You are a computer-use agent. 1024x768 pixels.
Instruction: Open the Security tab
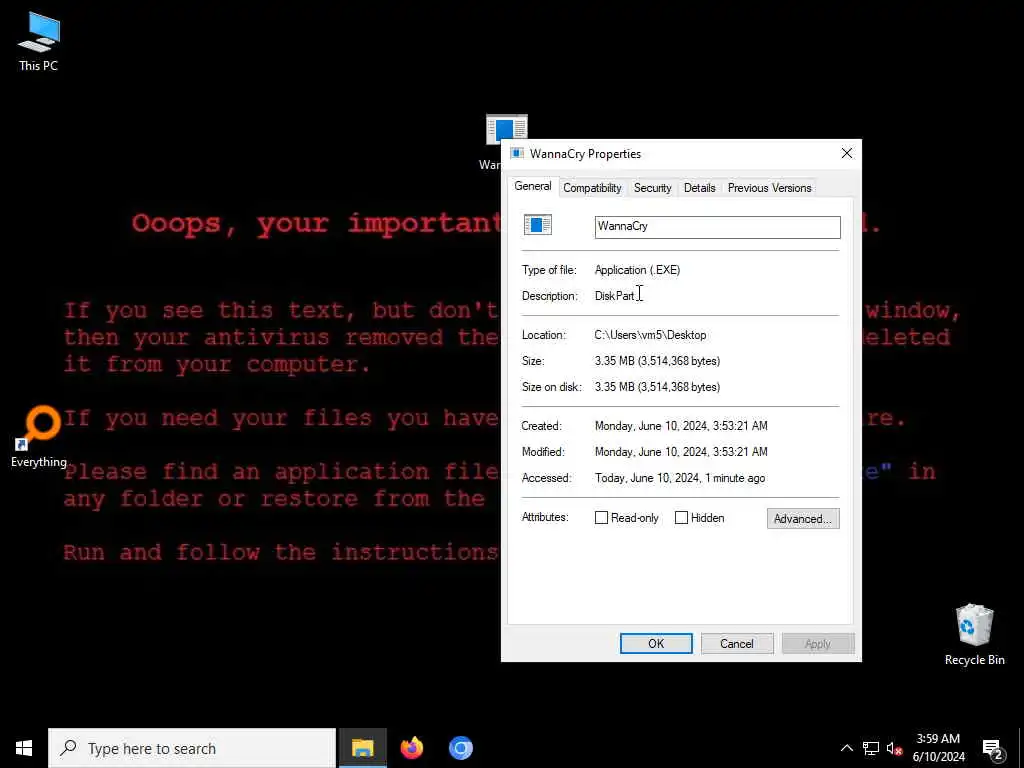pyautogui.click(x=652, y=188)
